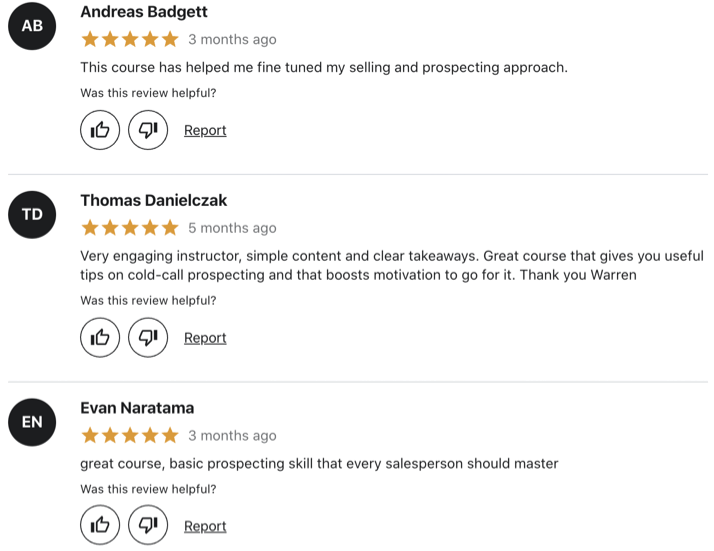Click the five-star rating on Evan's review

(130, 435)
